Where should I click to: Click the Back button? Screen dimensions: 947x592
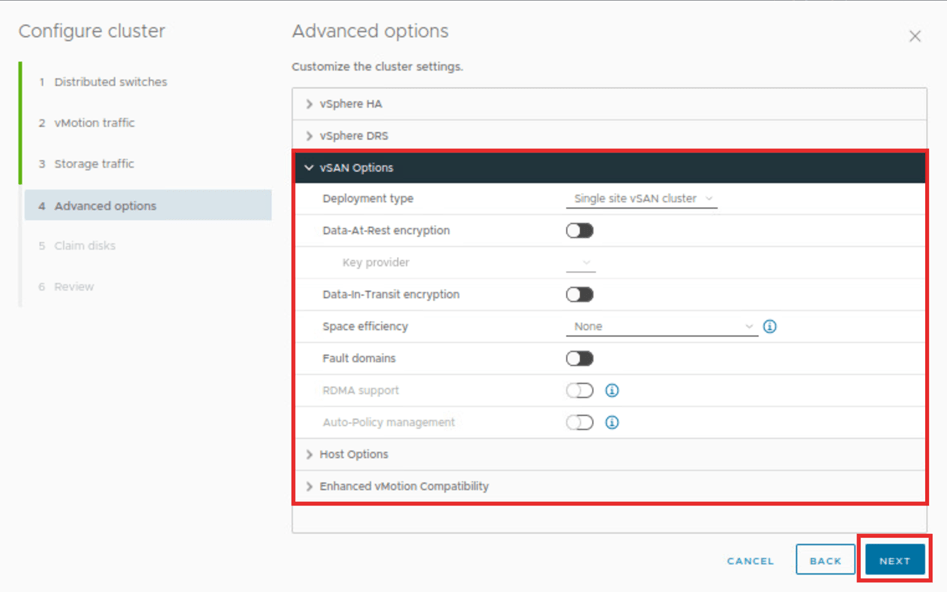click(x=825, y=561)
